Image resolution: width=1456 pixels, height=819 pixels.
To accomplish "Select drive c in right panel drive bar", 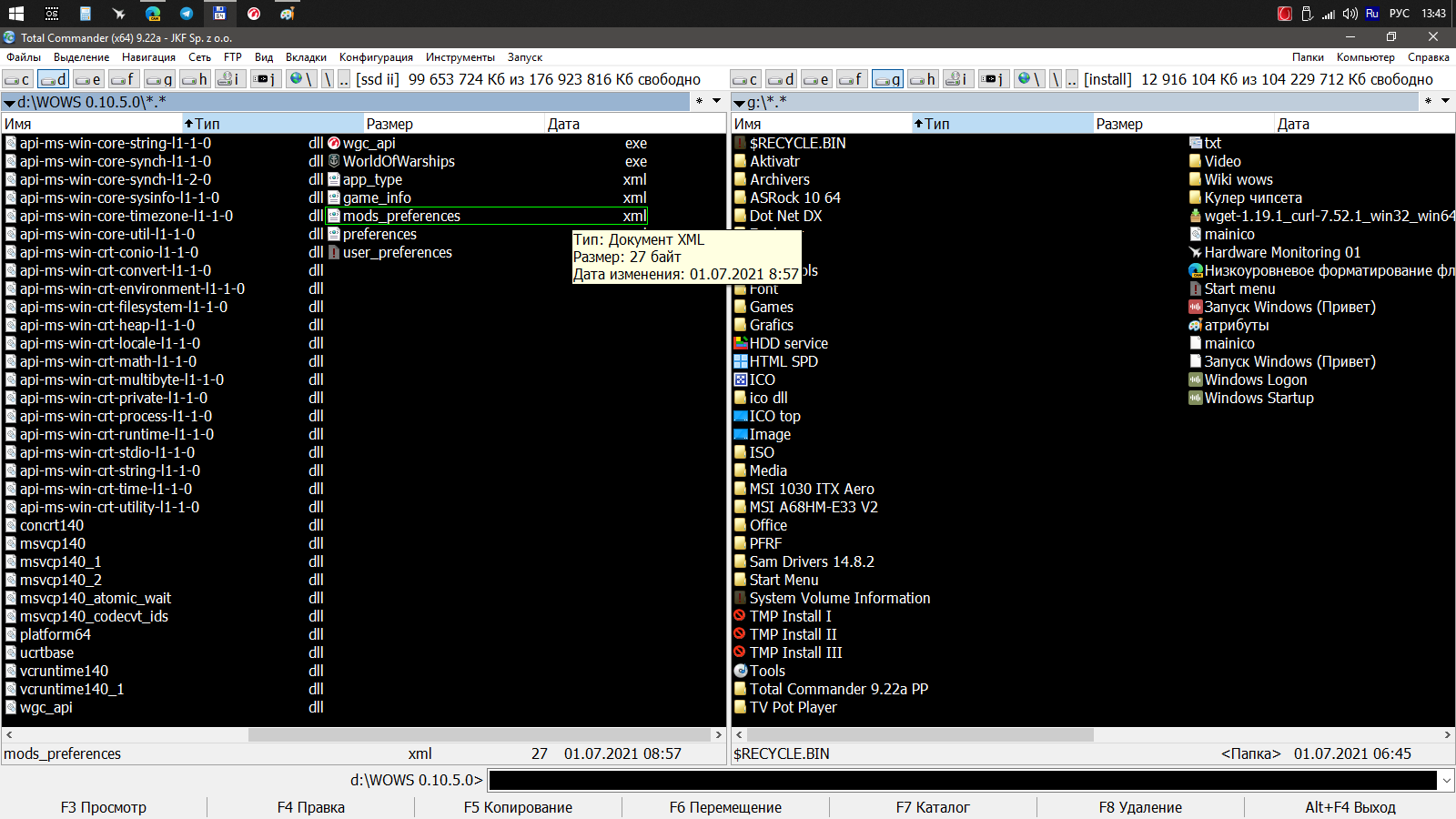I will pyautogui.click(x=746, y=79).
